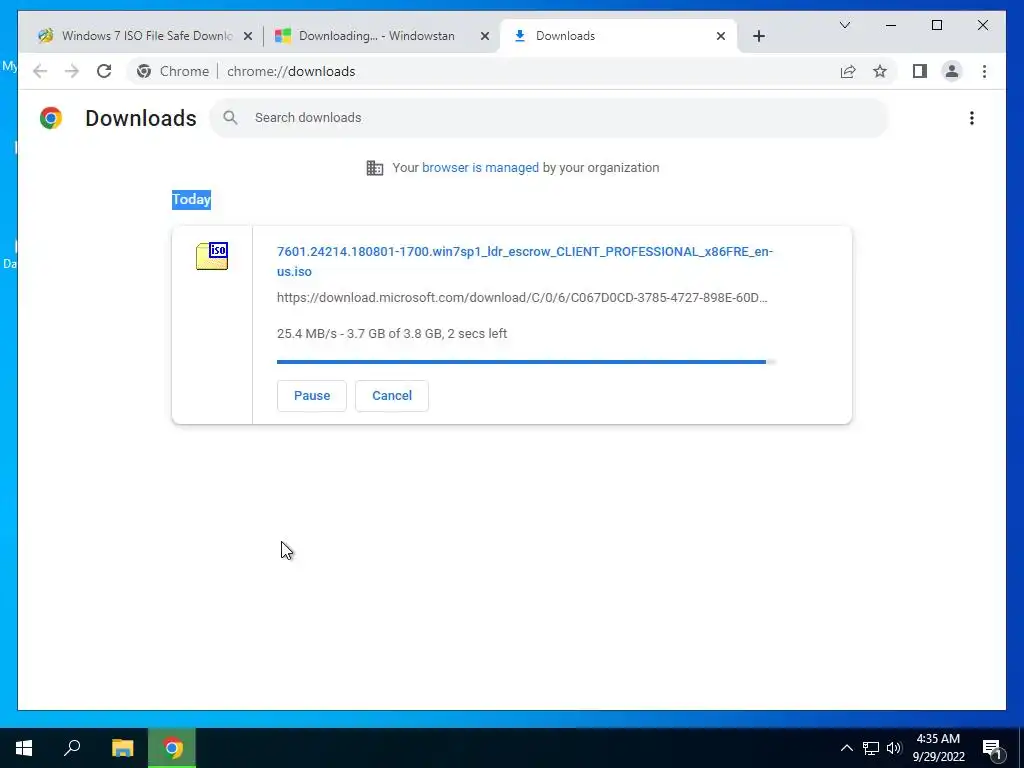Image resolution: width=1024 pixels, height=768 pixels.
Task: Open the profile avatar menu
Action: [x=952, y=71]
